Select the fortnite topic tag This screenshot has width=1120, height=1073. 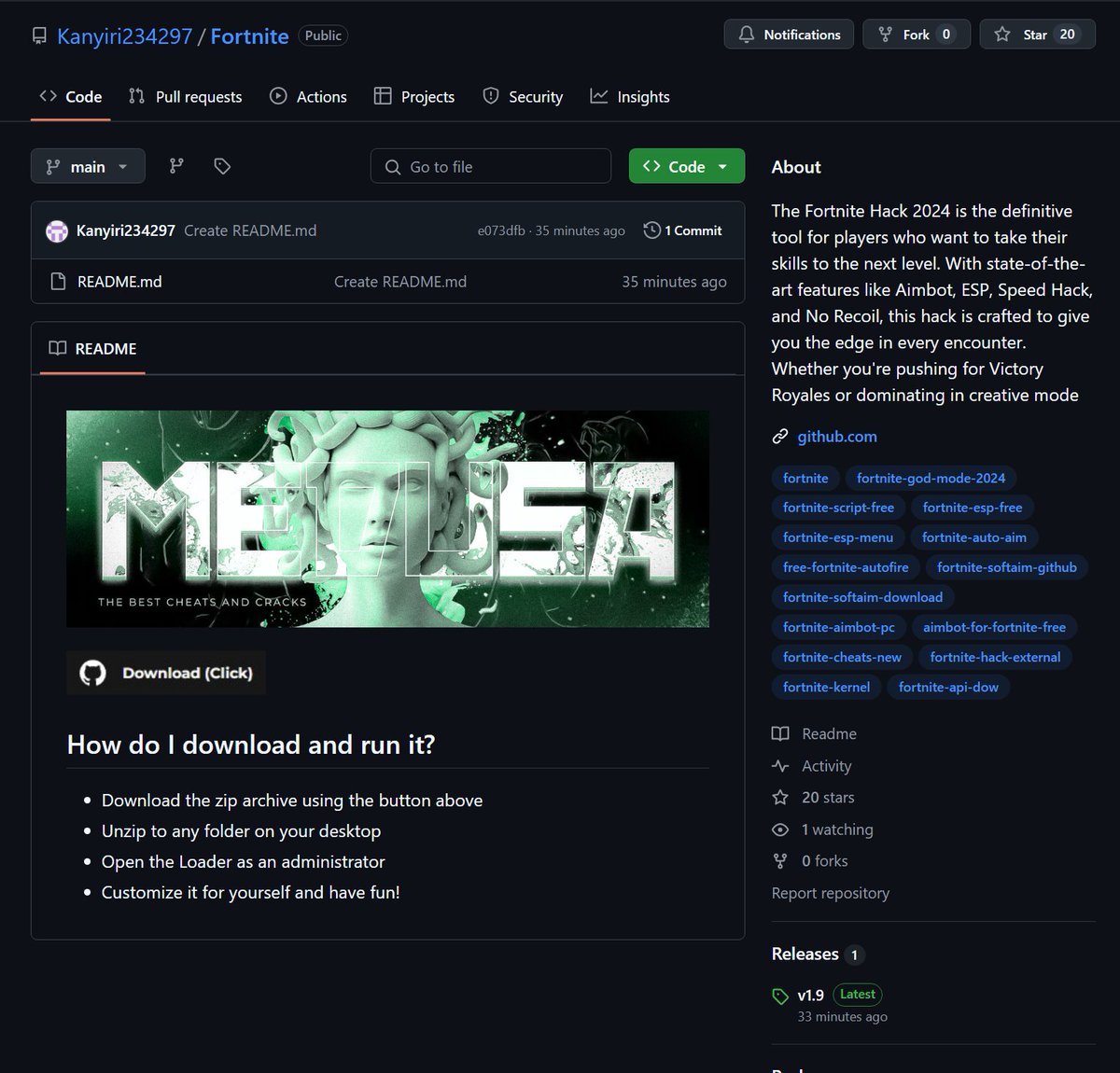(805, 478)
